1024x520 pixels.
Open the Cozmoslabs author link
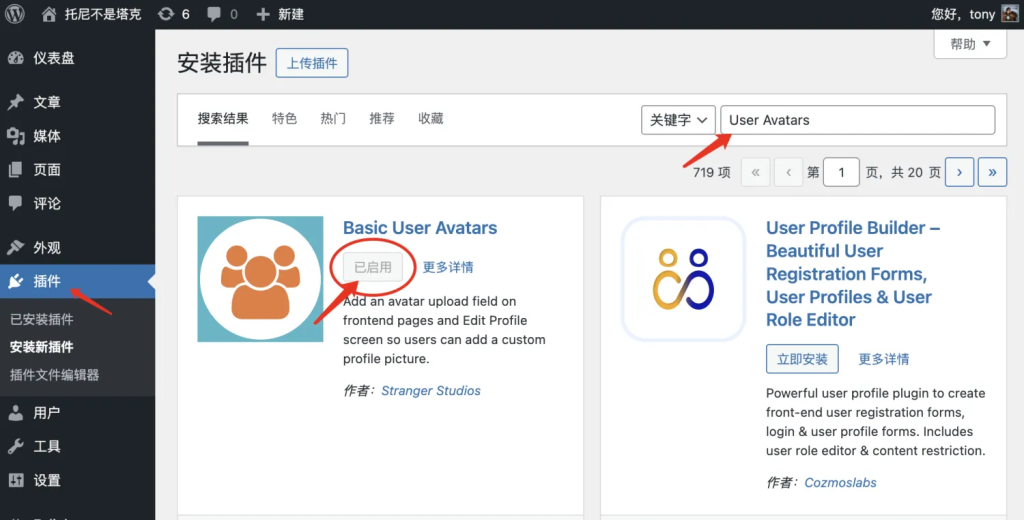(x=840, y=483)
